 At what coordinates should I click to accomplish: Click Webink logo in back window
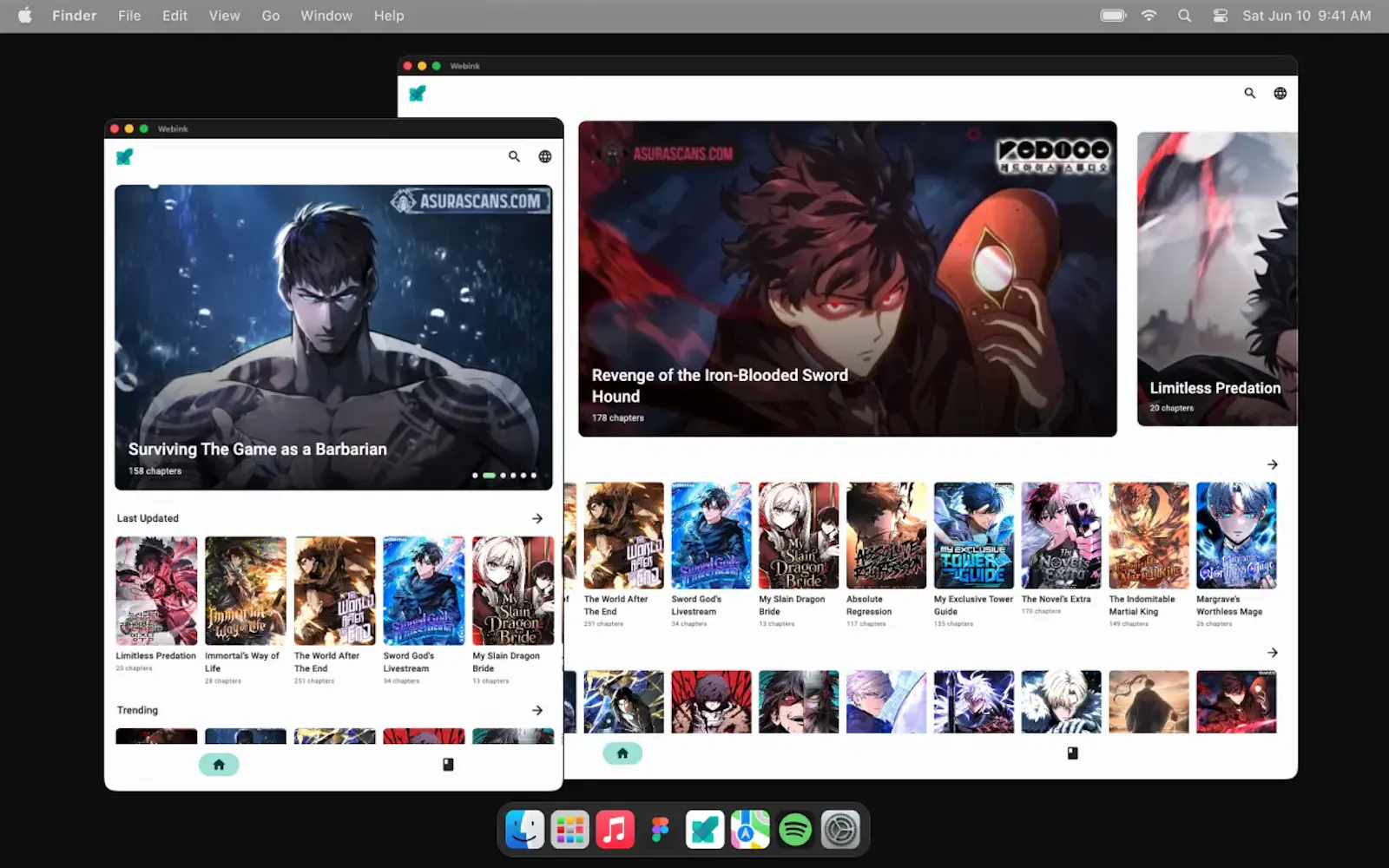418,93
